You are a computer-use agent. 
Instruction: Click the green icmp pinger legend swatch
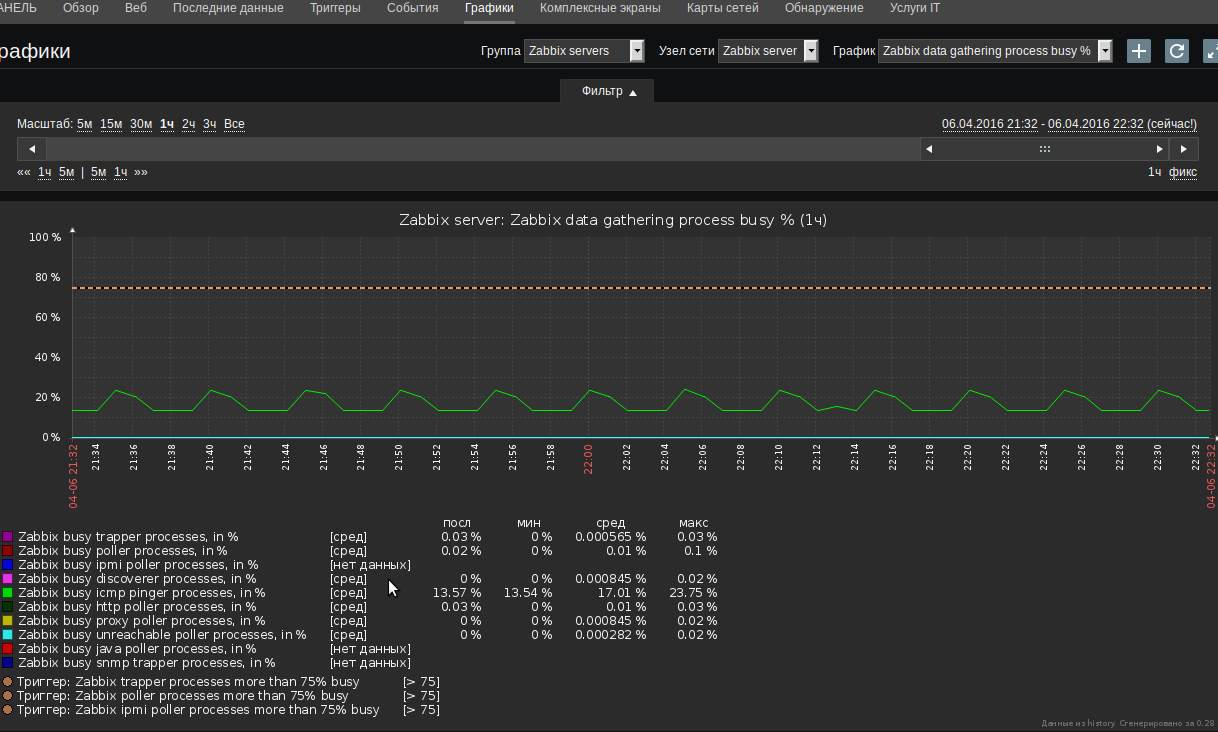click(x=8, y=593)
